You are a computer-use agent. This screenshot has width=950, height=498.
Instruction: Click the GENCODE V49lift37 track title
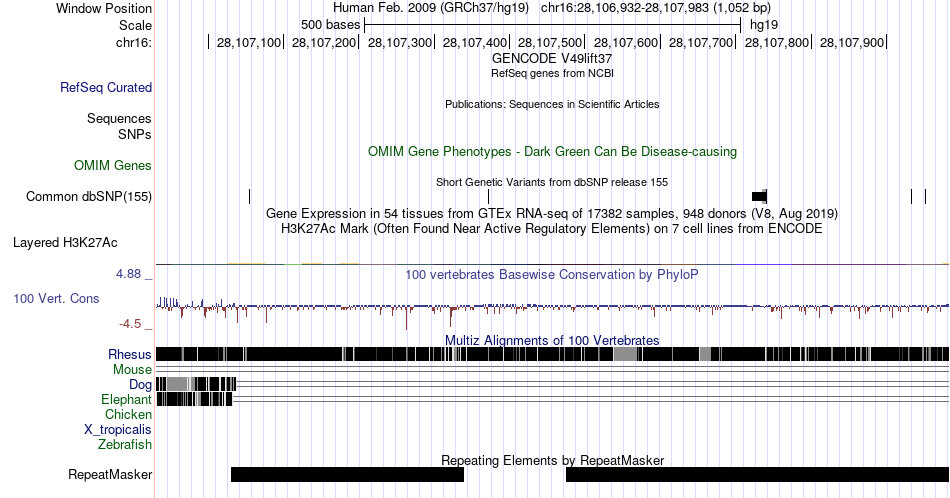pyautogui.click(x=552, y=59)
